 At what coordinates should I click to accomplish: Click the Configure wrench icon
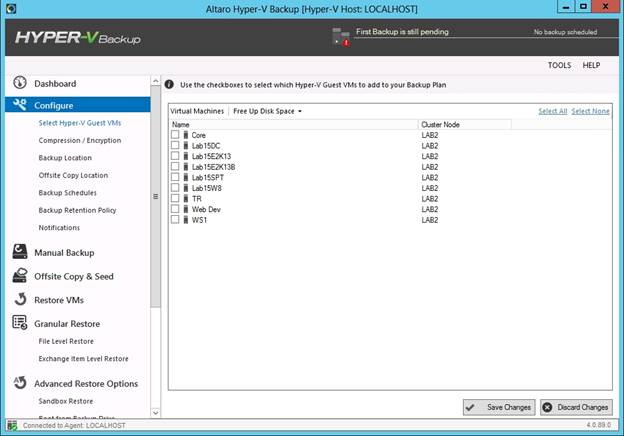[x=20, y=104]
